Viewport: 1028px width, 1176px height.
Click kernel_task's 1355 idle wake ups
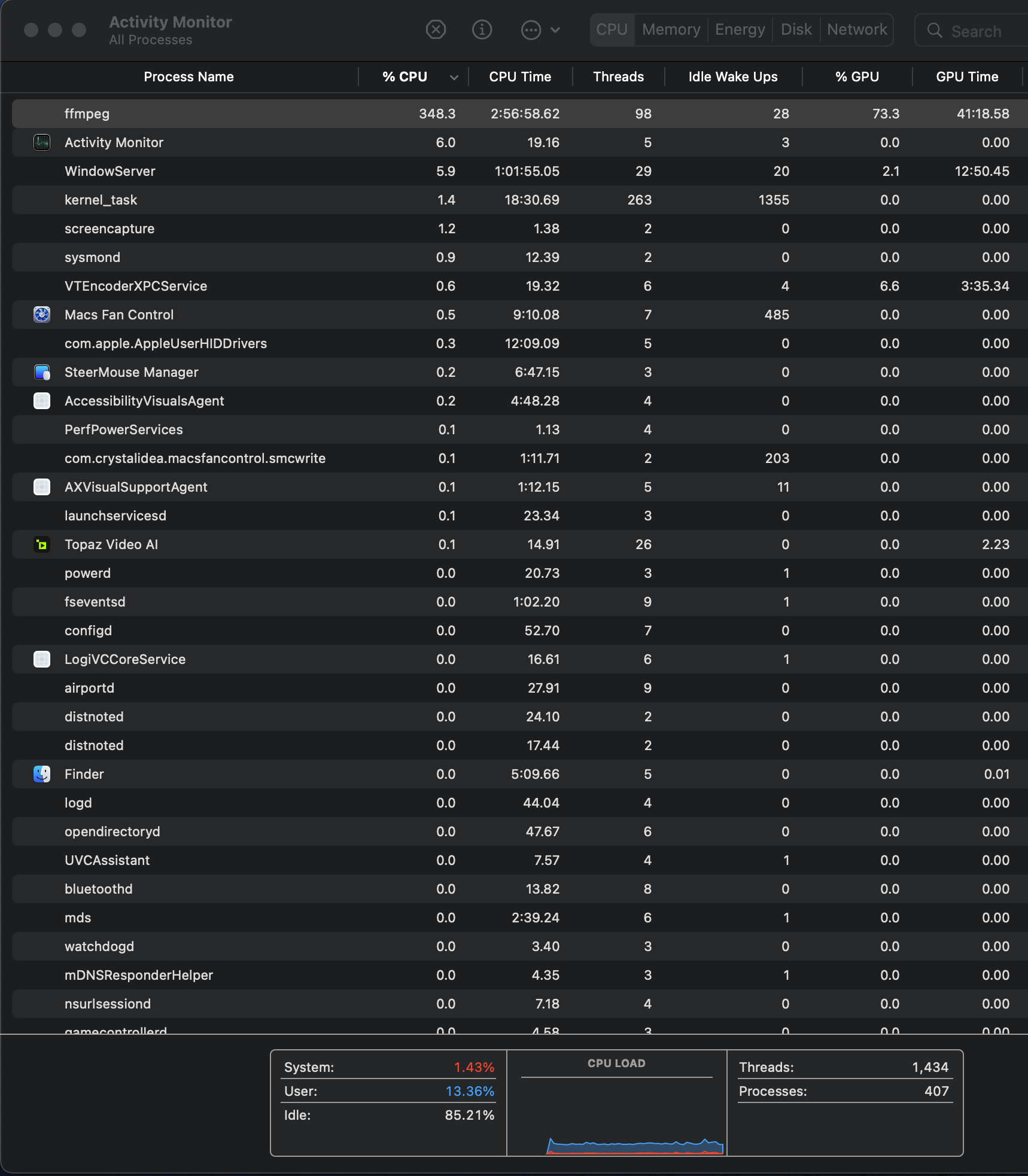[774, 200]
